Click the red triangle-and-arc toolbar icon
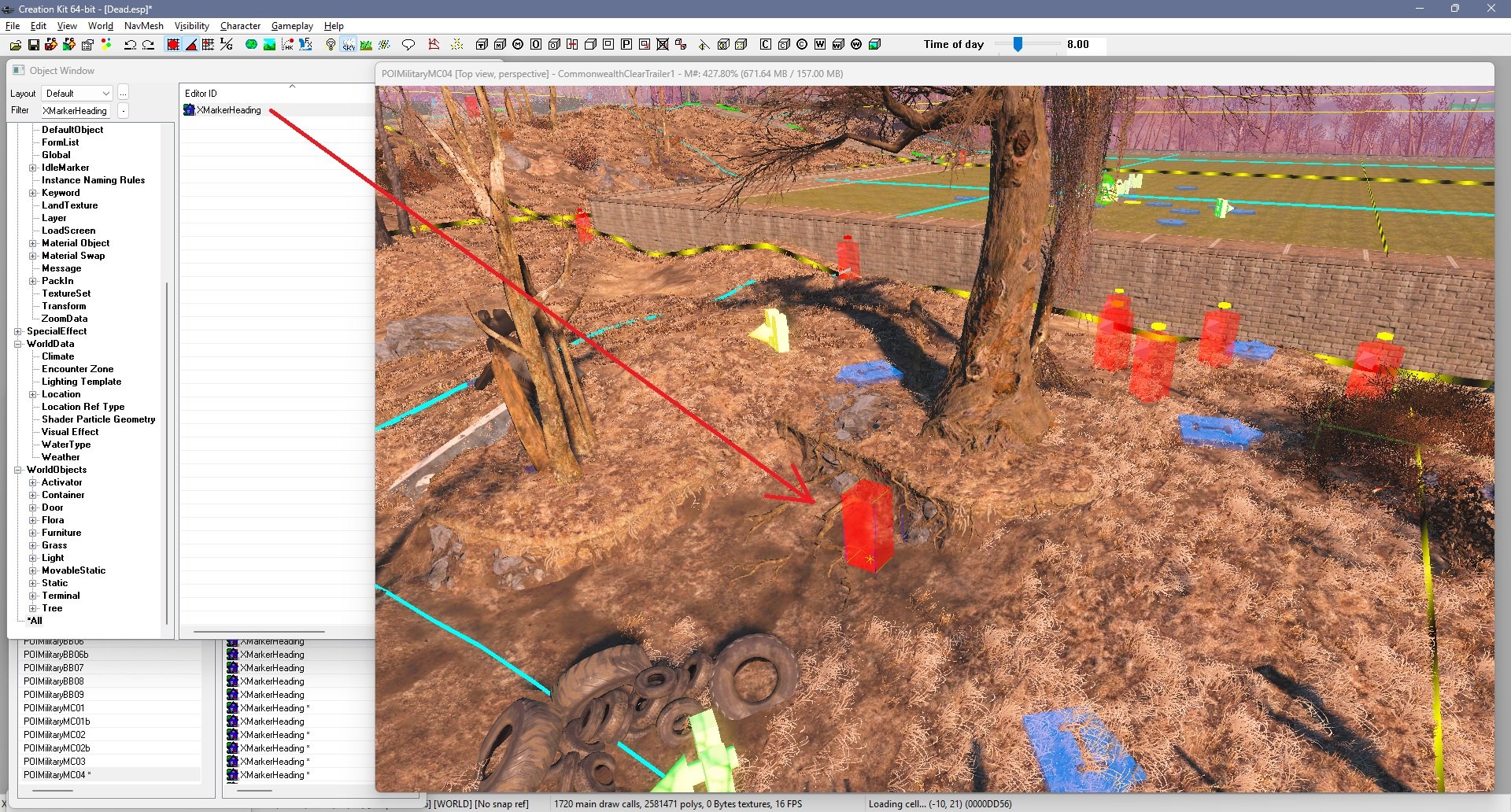The image size is (1511, 812). click(x=434, y=45)
